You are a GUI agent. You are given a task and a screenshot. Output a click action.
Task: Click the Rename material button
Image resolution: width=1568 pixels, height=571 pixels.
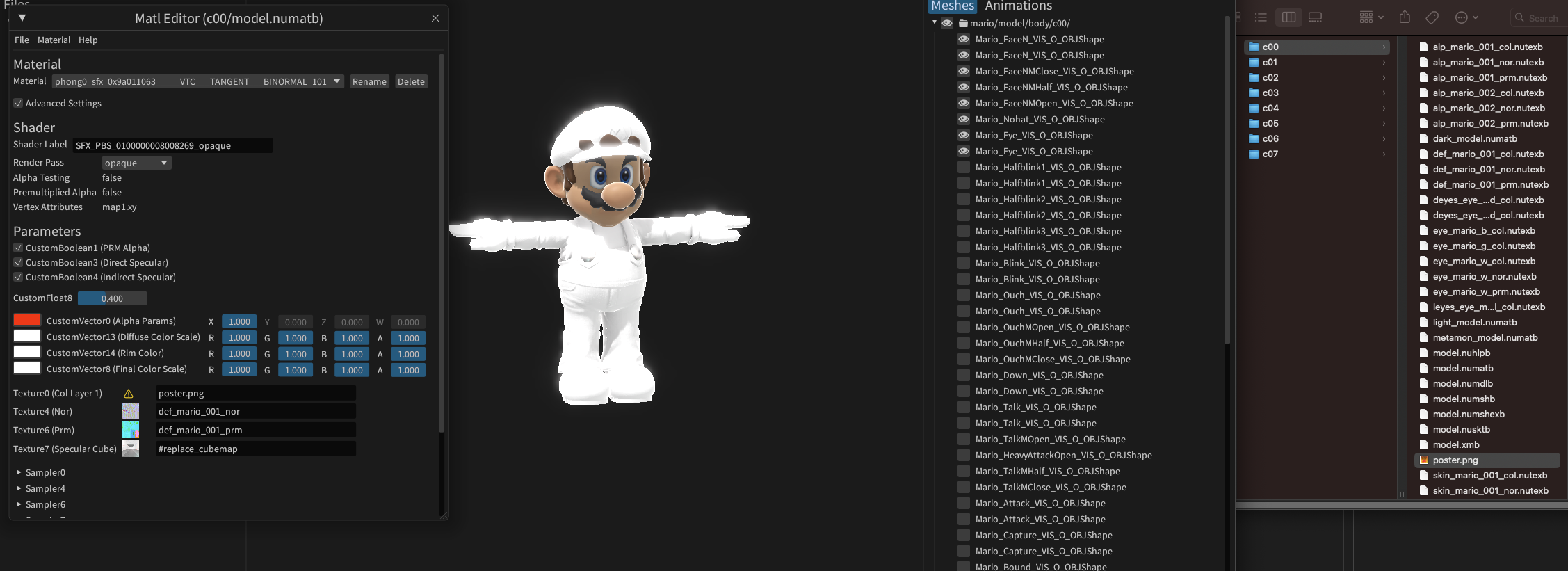pyautogui.click(x=369, y=81)
